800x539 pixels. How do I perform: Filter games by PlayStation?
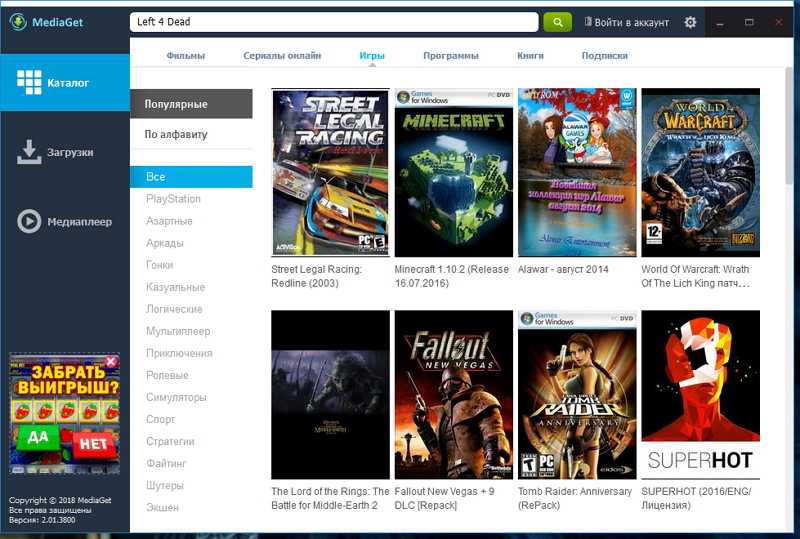coord(173,199)
